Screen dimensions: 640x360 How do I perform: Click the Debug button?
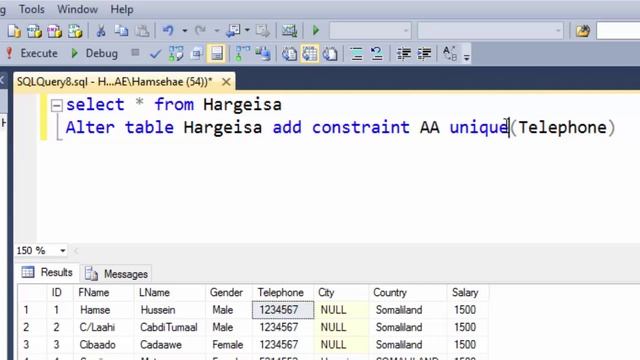[94, 53]
